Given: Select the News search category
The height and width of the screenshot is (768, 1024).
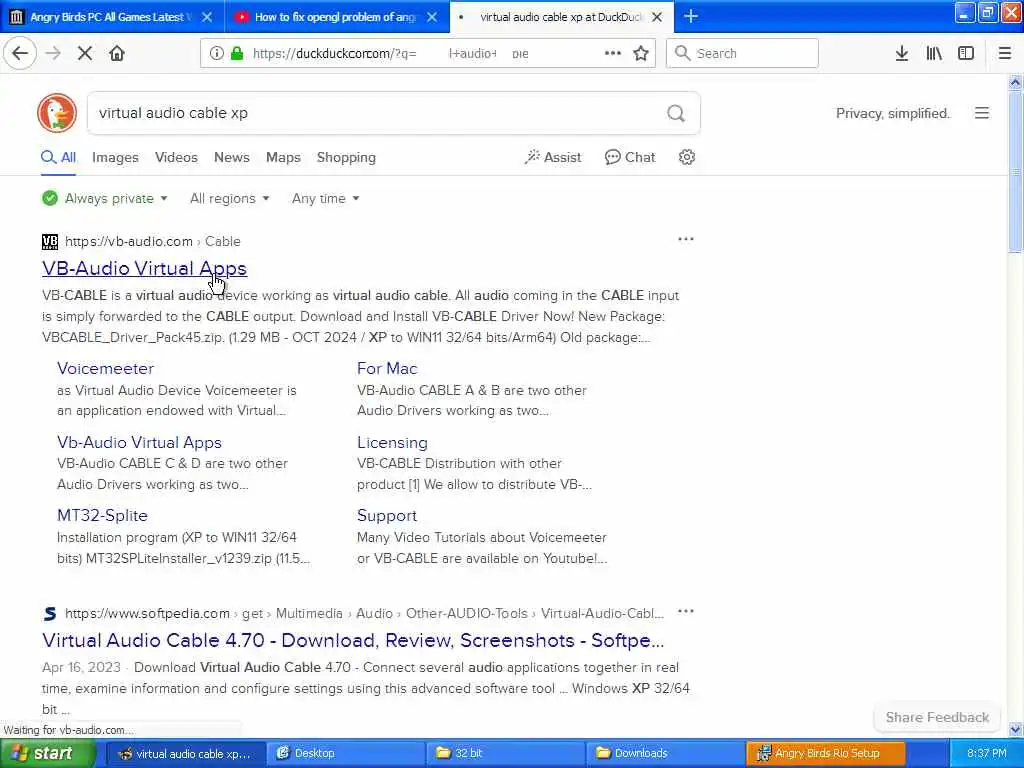Looking at the screenshot, I should (232, 157).
